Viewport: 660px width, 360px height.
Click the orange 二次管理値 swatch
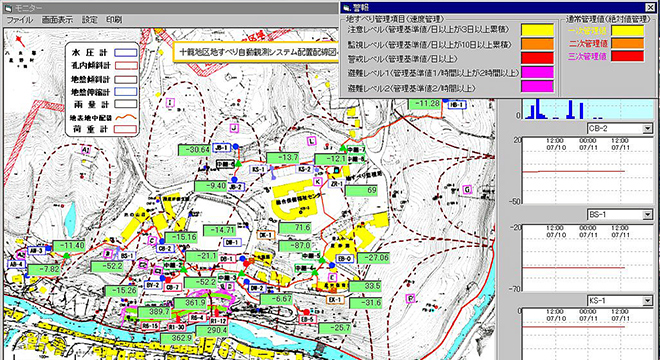pos(628,43)
